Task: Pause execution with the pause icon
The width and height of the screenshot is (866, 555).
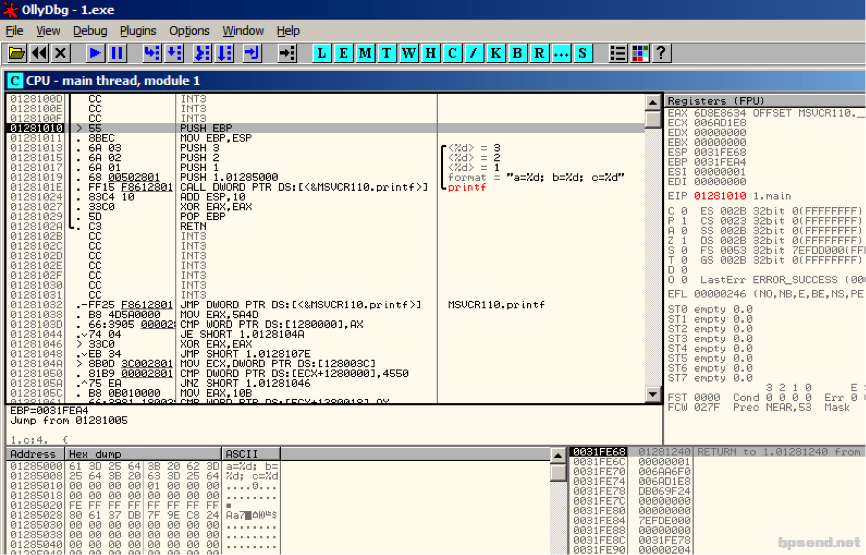Action: (117, 54)
